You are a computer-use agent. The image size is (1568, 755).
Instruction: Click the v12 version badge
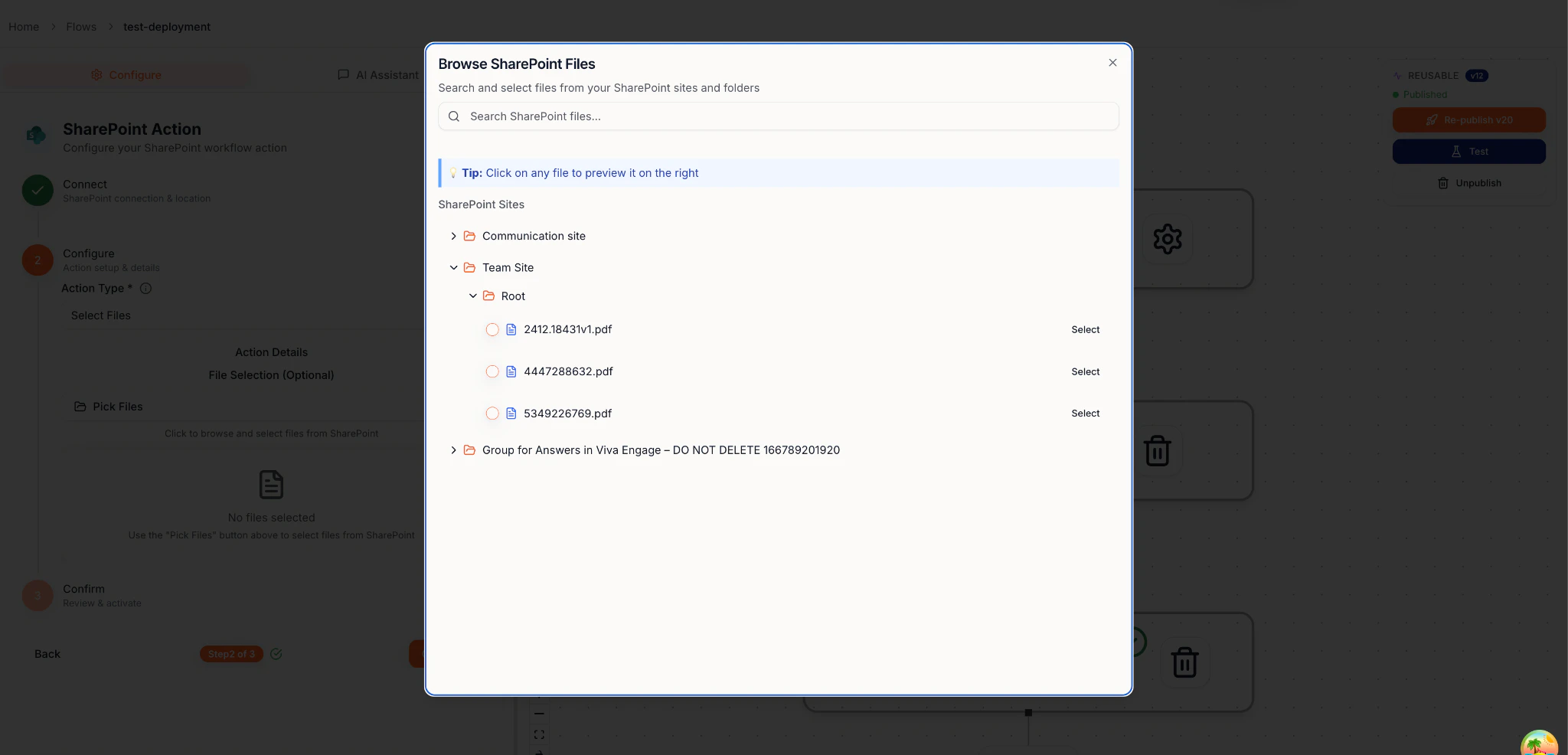pos(1477,76)
